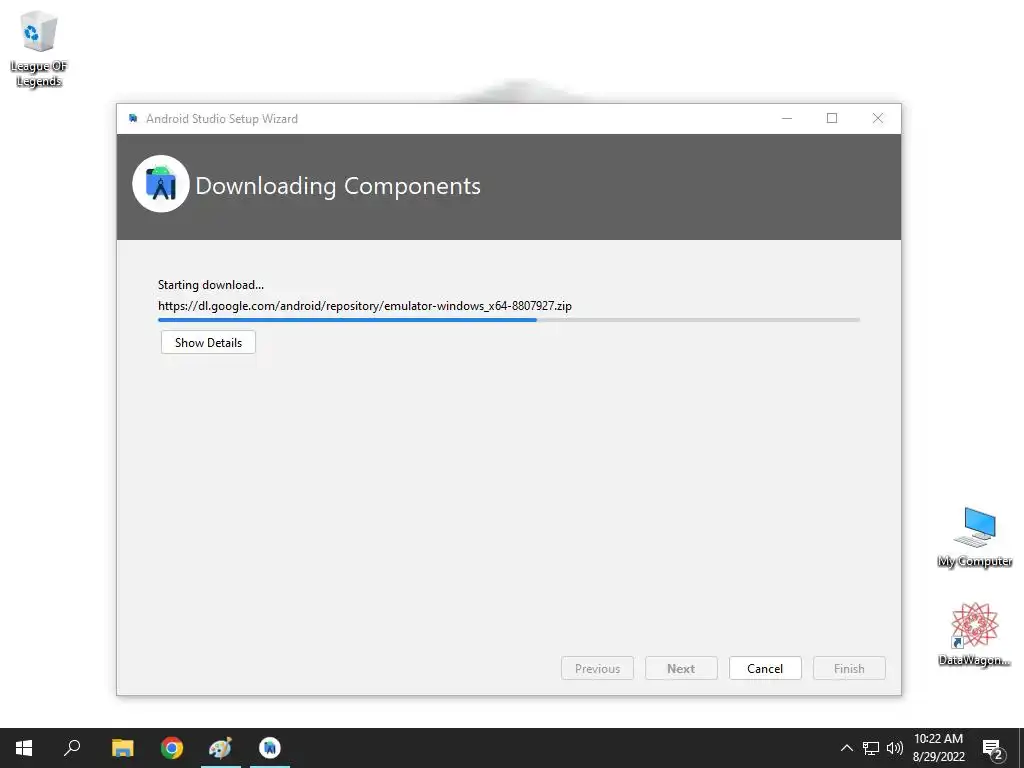Click the clock showing 10:22 AM
The image size is (1024, 768).
coord(938,739)
